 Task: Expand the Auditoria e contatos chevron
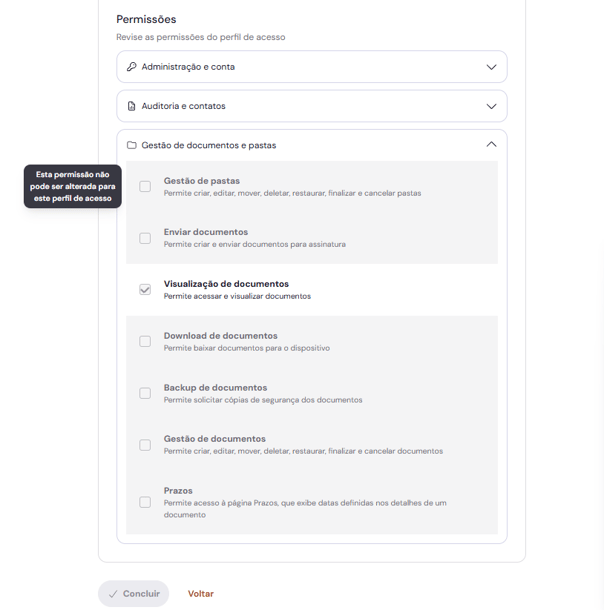[491, 106]
